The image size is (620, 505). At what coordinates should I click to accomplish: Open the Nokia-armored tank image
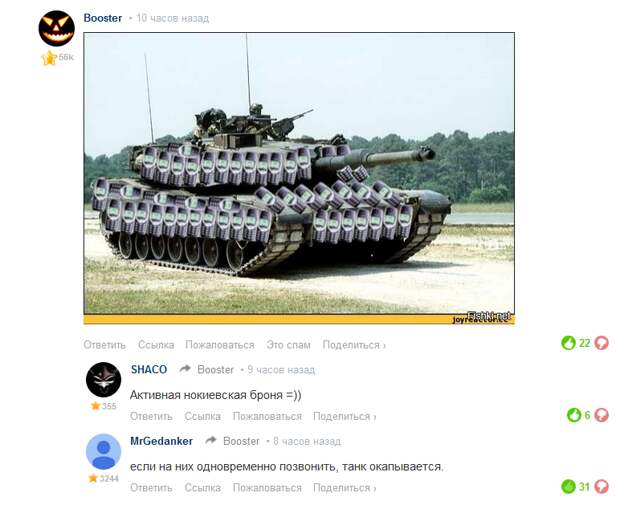[x=299, y=178]
